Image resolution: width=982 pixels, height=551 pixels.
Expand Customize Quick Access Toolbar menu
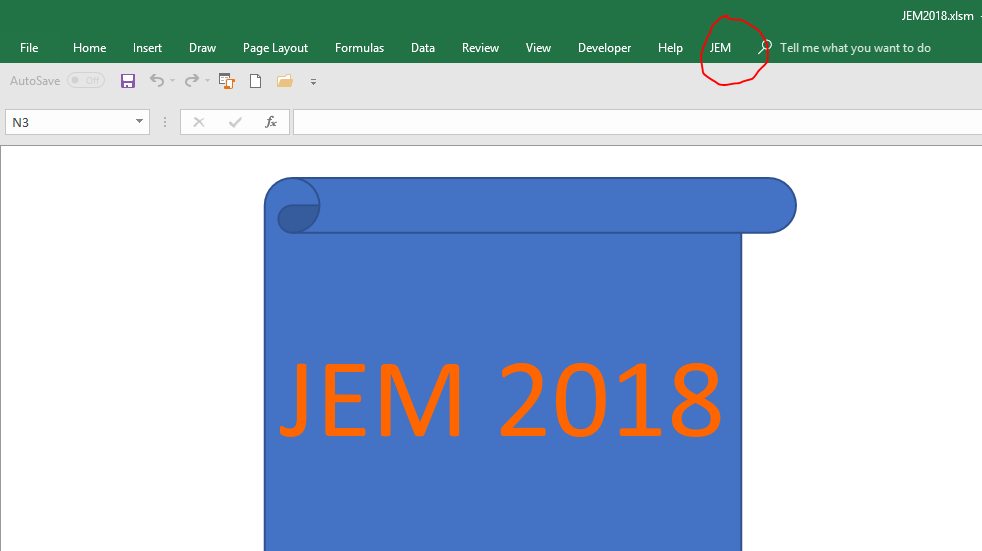tap(313, 82)
